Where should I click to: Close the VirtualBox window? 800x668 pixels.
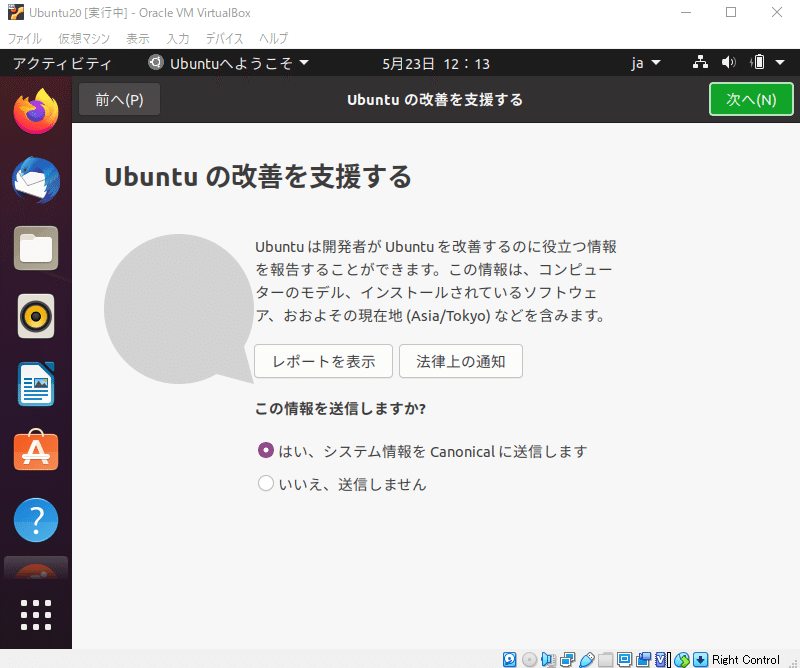coord(777,12)
